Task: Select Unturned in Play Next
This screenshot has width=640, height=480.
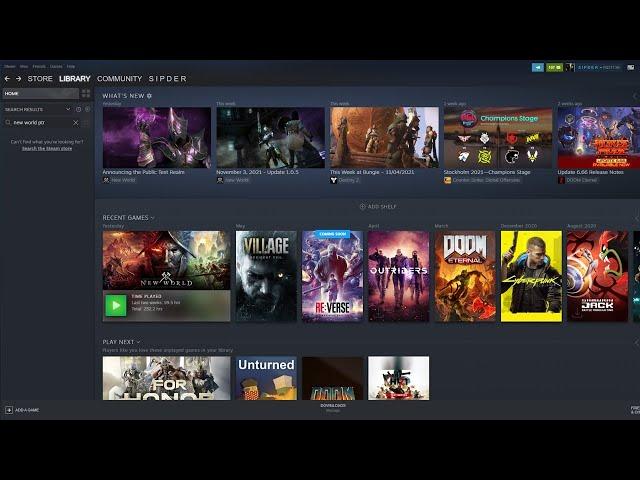Action: pos(266,378)
